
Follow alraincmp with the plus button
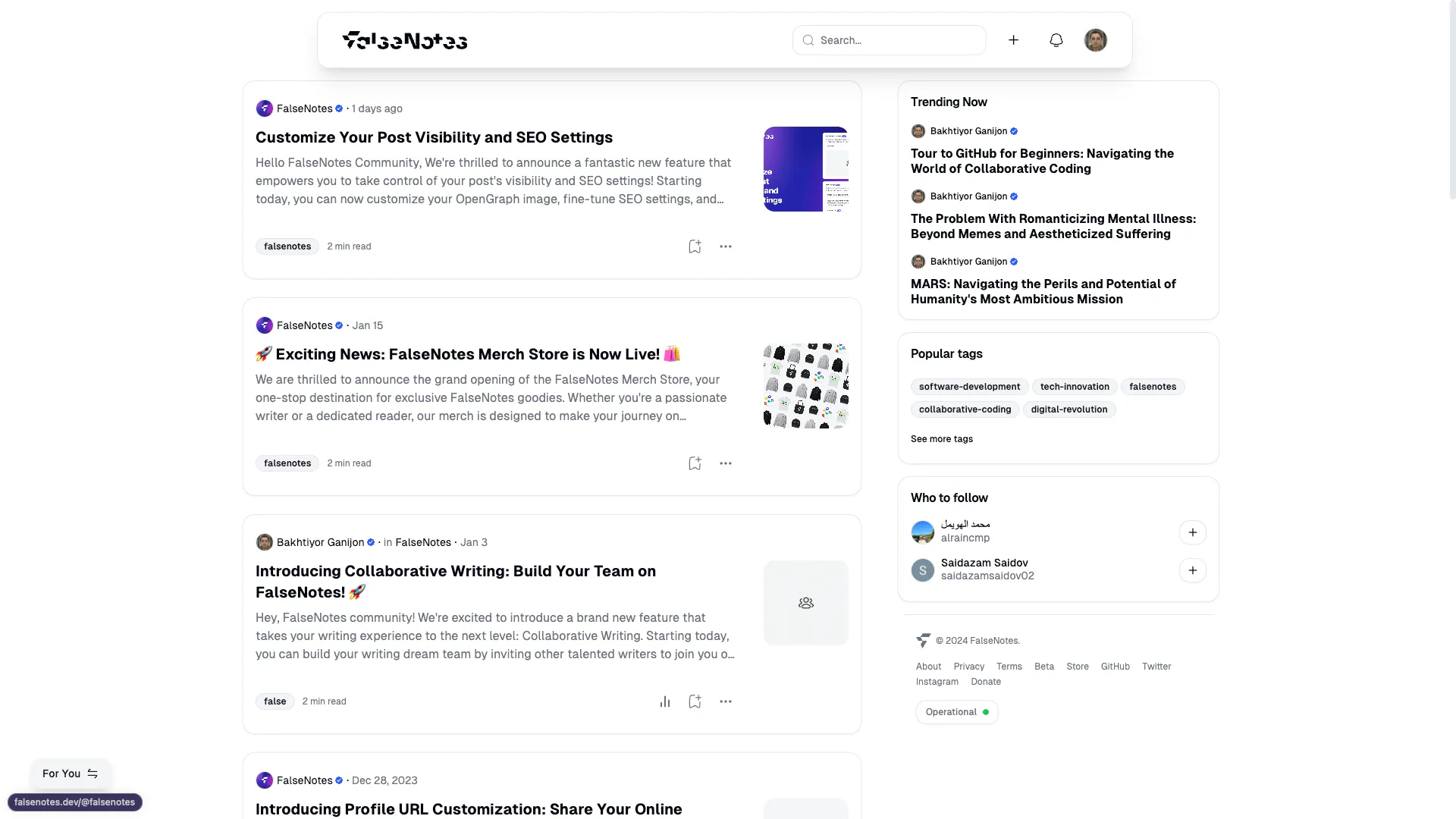pos(1193,532)
